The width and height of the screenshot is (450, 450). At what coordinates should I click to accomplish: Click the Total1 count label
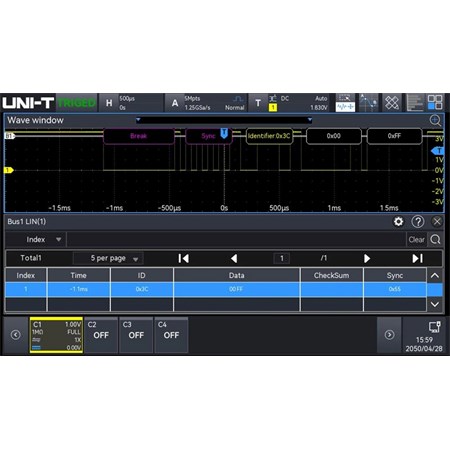click(31, 258)
